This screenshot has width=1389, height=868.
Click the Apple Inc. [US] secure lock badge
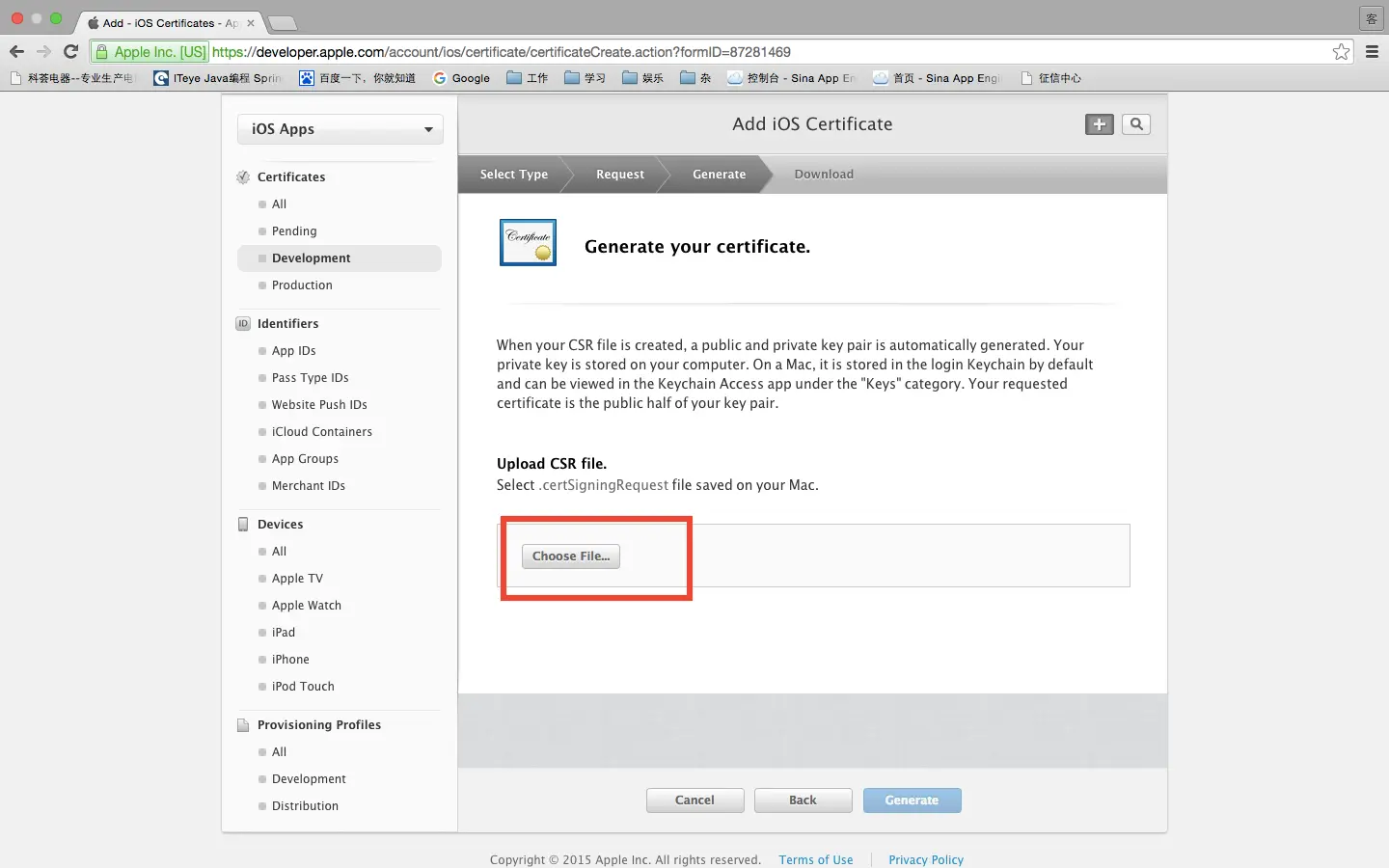pos(150,52)
